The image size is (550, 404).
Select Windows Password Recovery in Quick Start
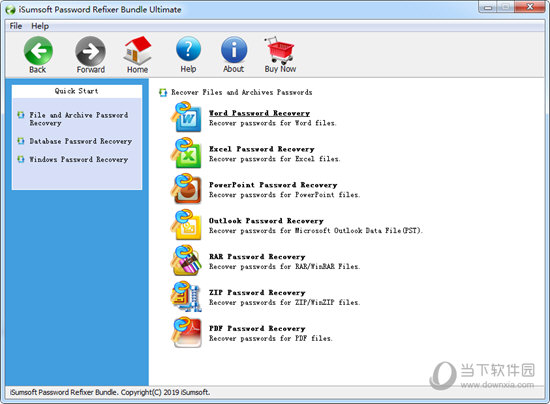pos(79,160)
